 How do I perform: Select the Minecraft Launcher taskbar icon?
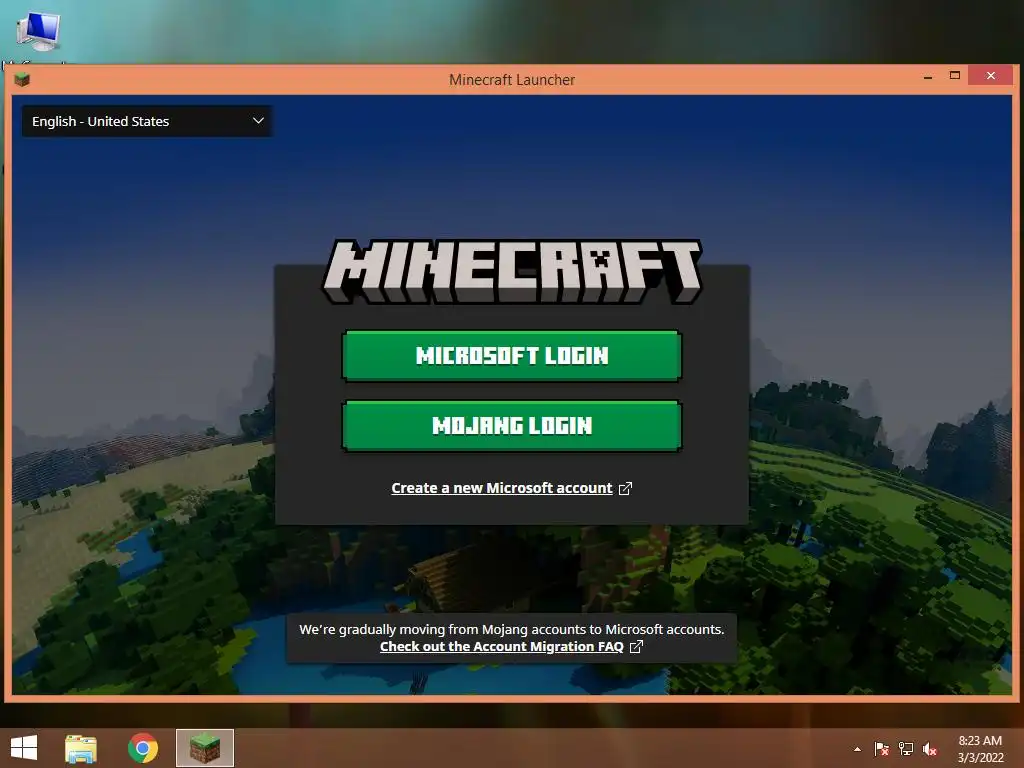point(205,748)
